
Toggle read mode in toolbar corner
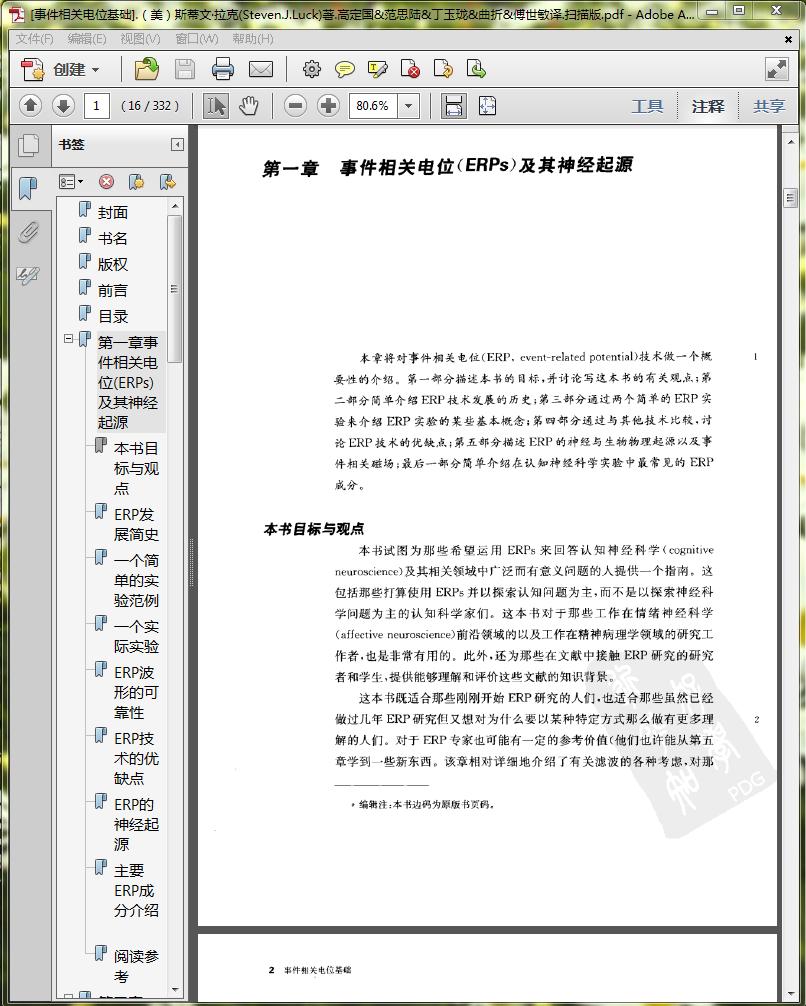776,69
